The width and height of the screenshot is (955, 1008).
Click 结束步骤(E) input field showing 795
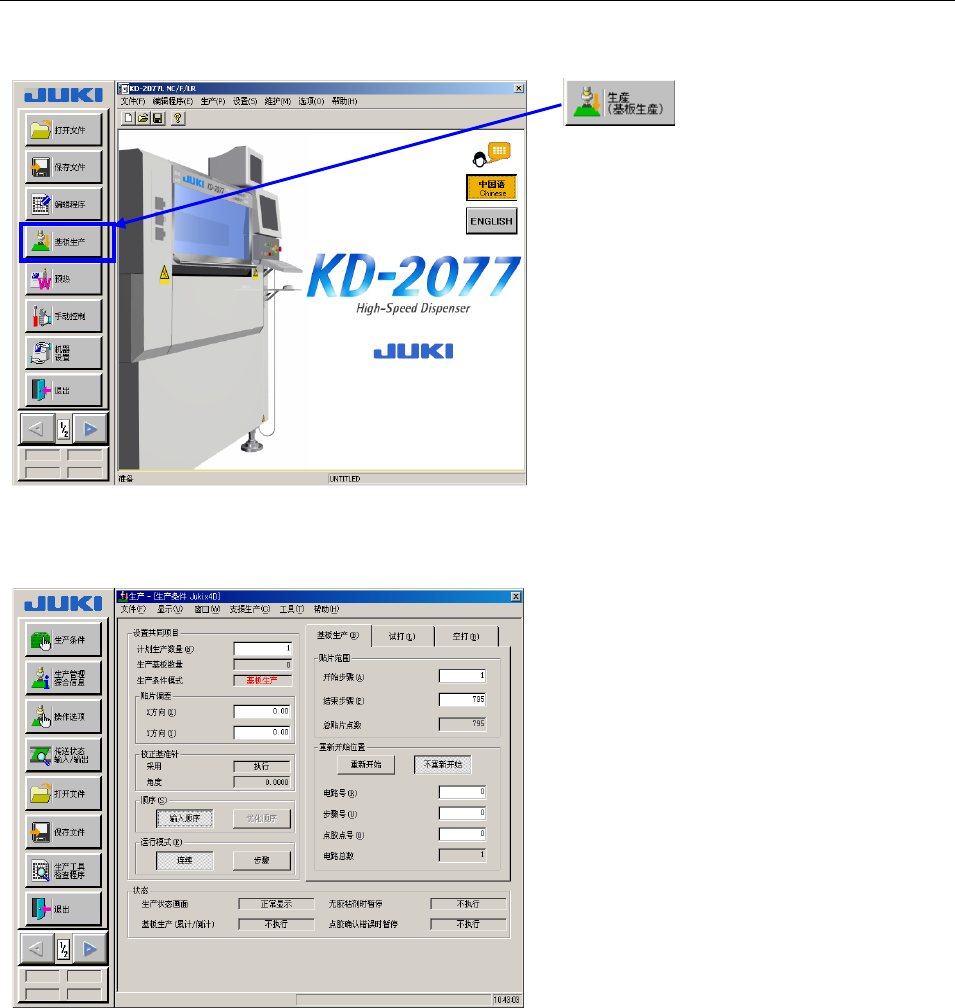coord(463,699)
